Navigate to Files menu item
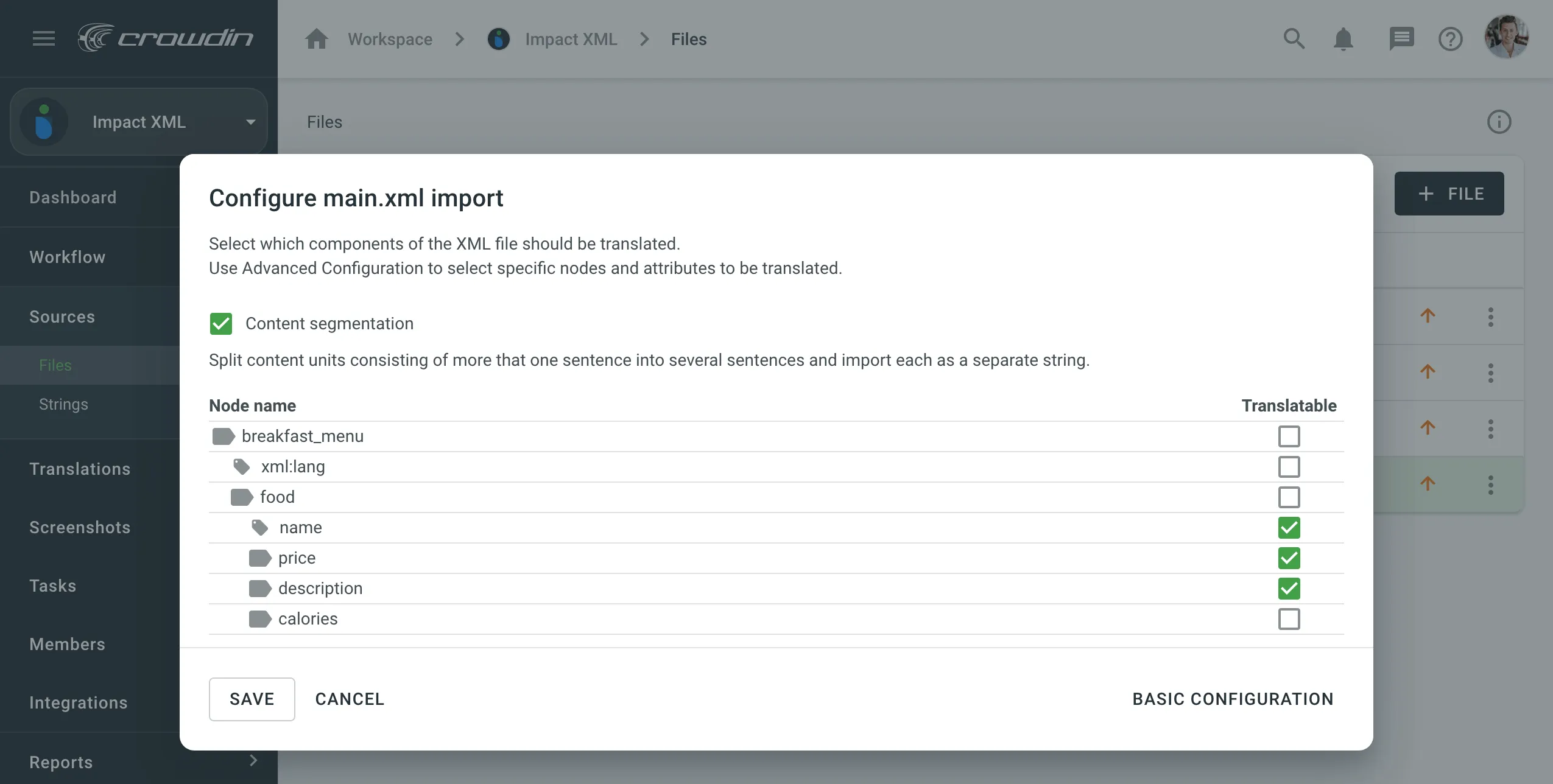This screenshot has width=1553, height=784. [55, 364]
